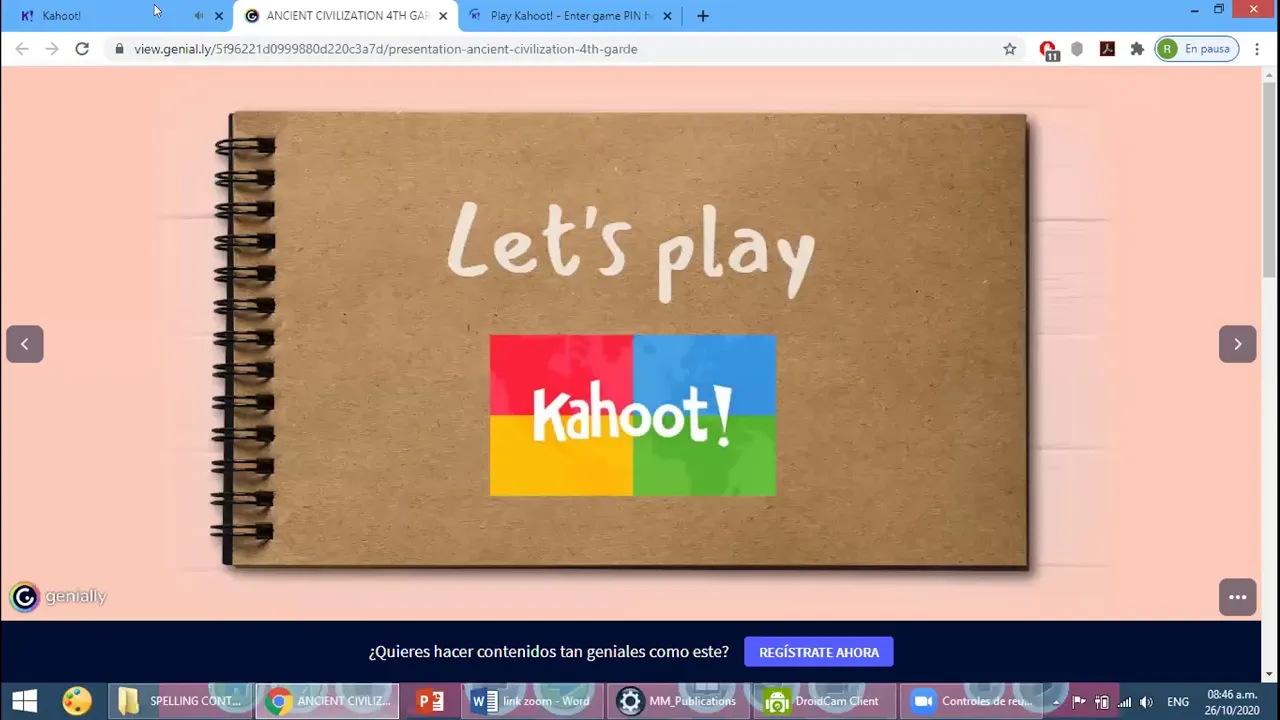Open PowerPoint from the taskbar
The width and height of the screenshot is (1280, 720).
(x=431, y=701)
